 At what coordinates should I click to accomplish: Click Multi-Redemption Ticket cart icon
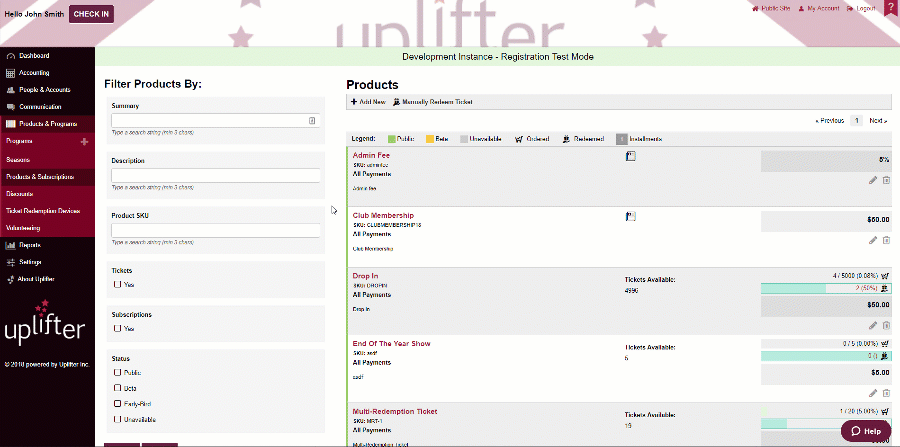pyautogui.click(x=886, y=411)
